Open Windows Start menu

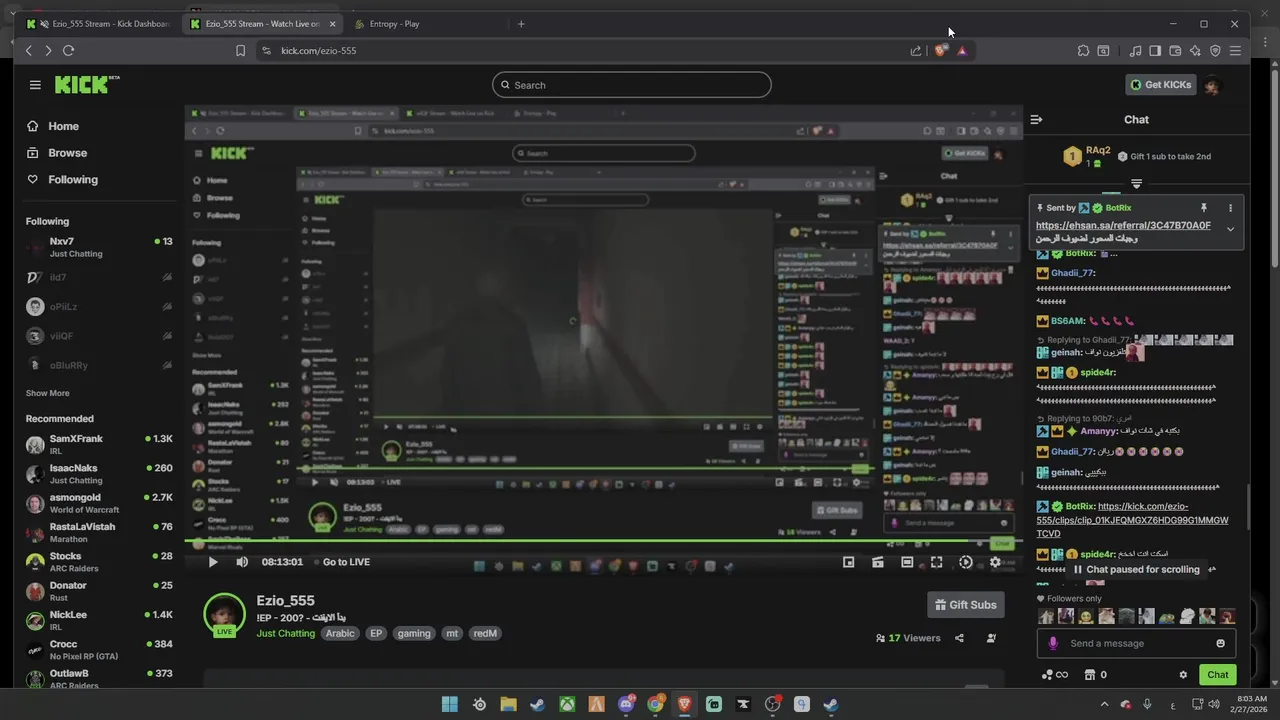(450, 705)
